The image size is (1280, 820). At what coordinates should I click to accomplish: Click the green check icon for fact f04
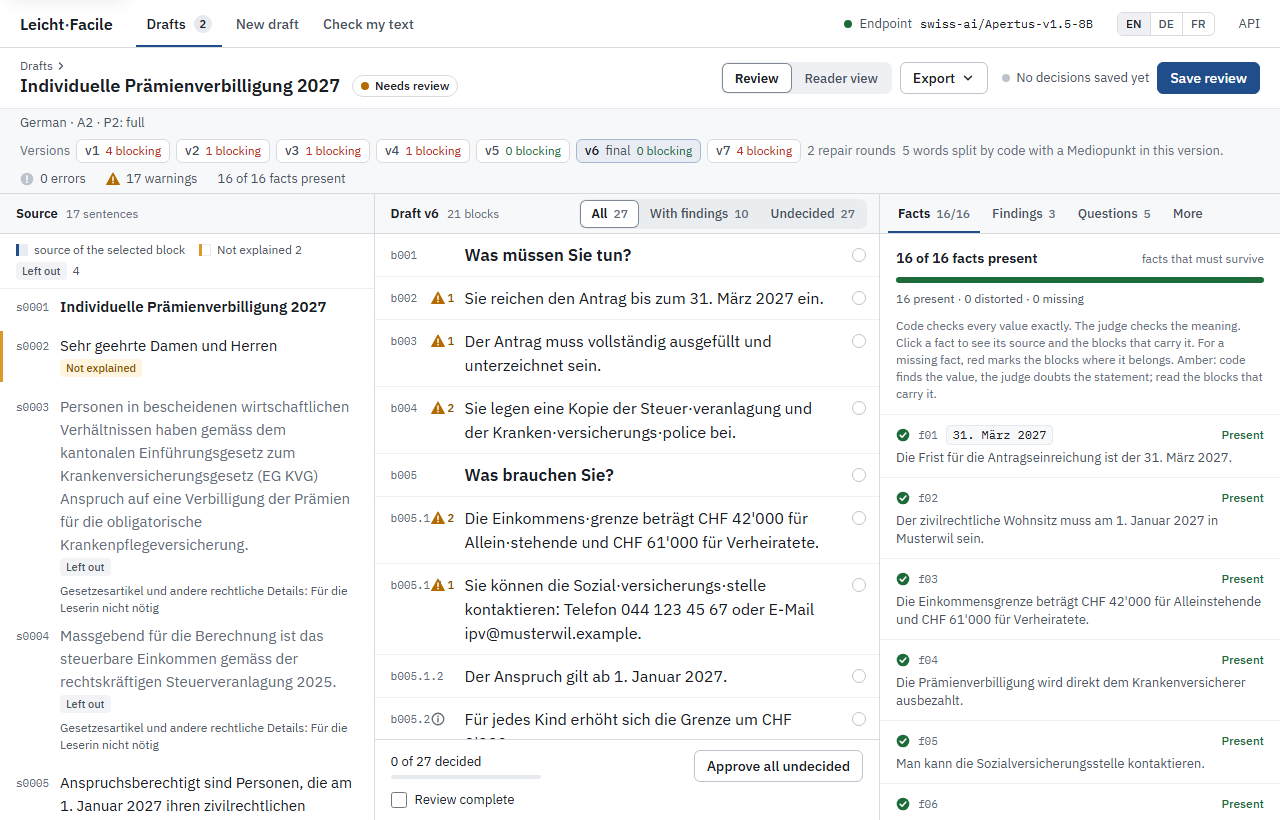point(903,660)
